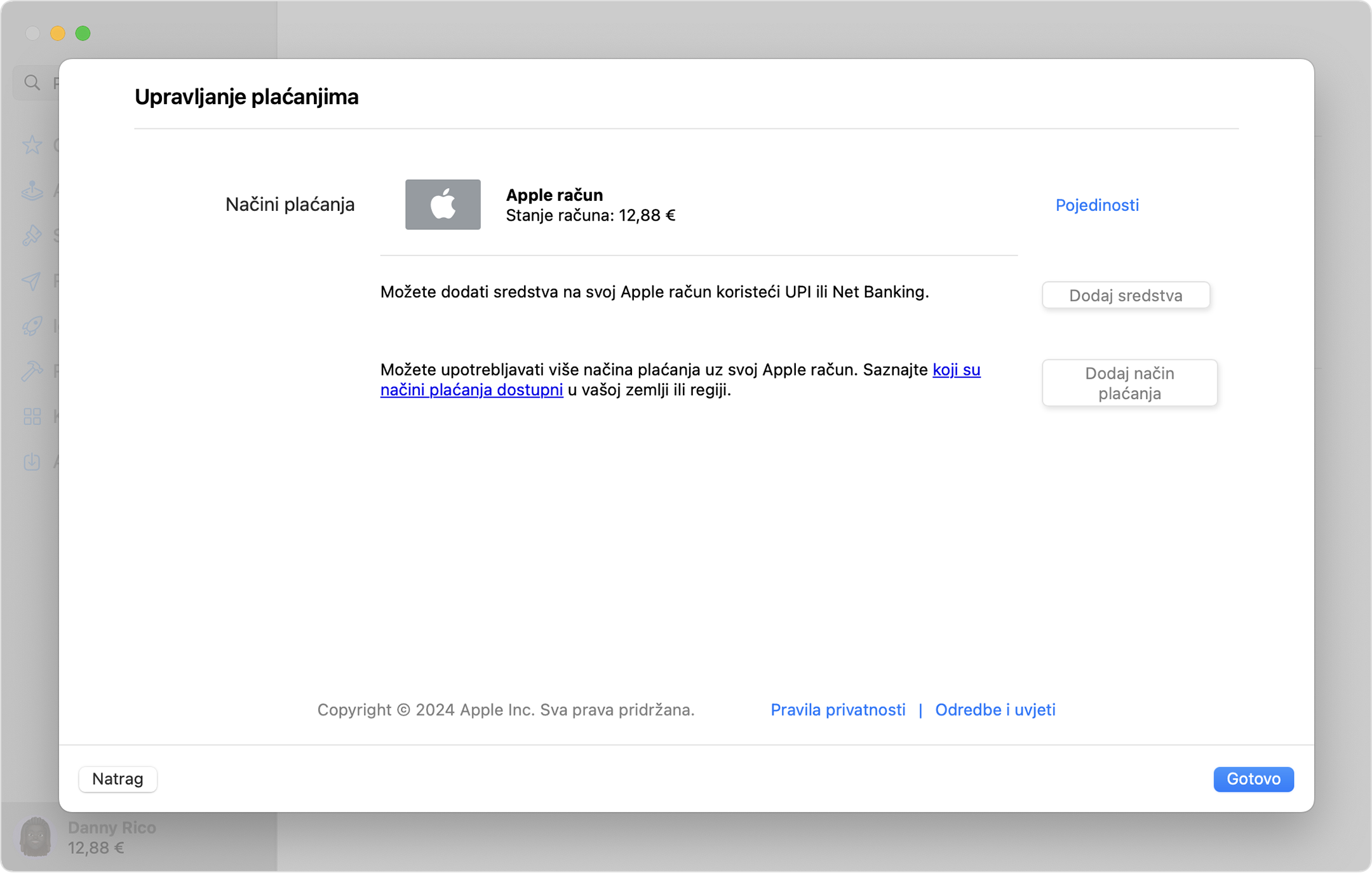1372x873 pixels.
Task: Click the copyright 2024 Apple Inc. text
Action: (x=506, y=710)
